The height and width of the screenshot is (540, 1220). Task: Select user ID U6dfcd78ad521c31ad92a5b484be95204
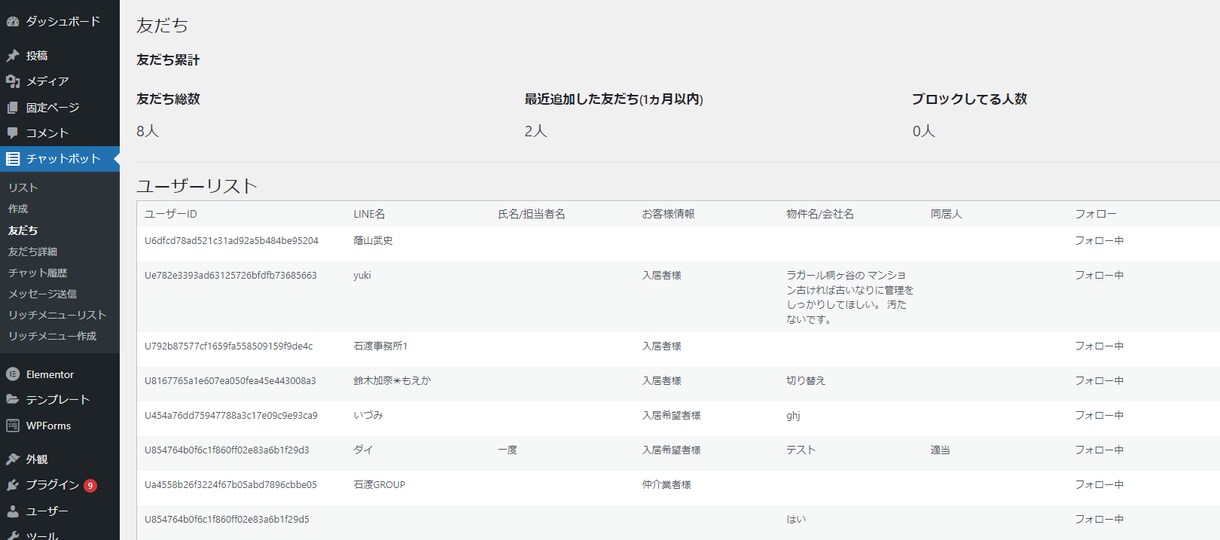pos(231,241)
